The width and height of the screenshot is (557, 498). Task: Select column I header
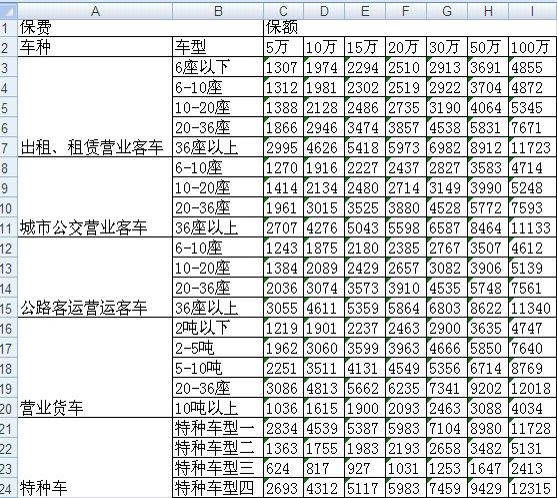pos(532,11)
